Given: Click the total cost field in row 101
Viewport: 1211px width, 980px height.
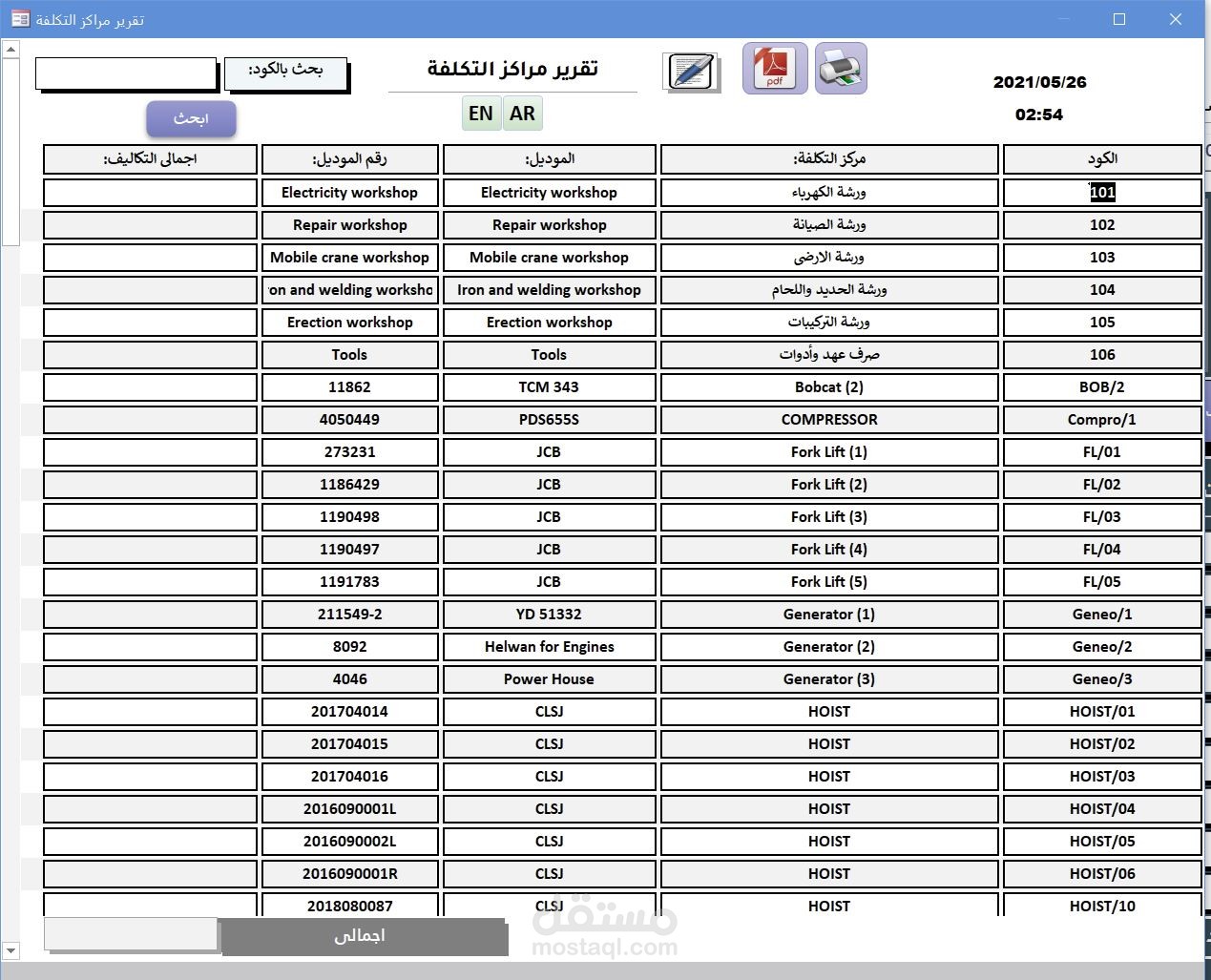Looking at the screenshot, I should (x=150, y=192).
